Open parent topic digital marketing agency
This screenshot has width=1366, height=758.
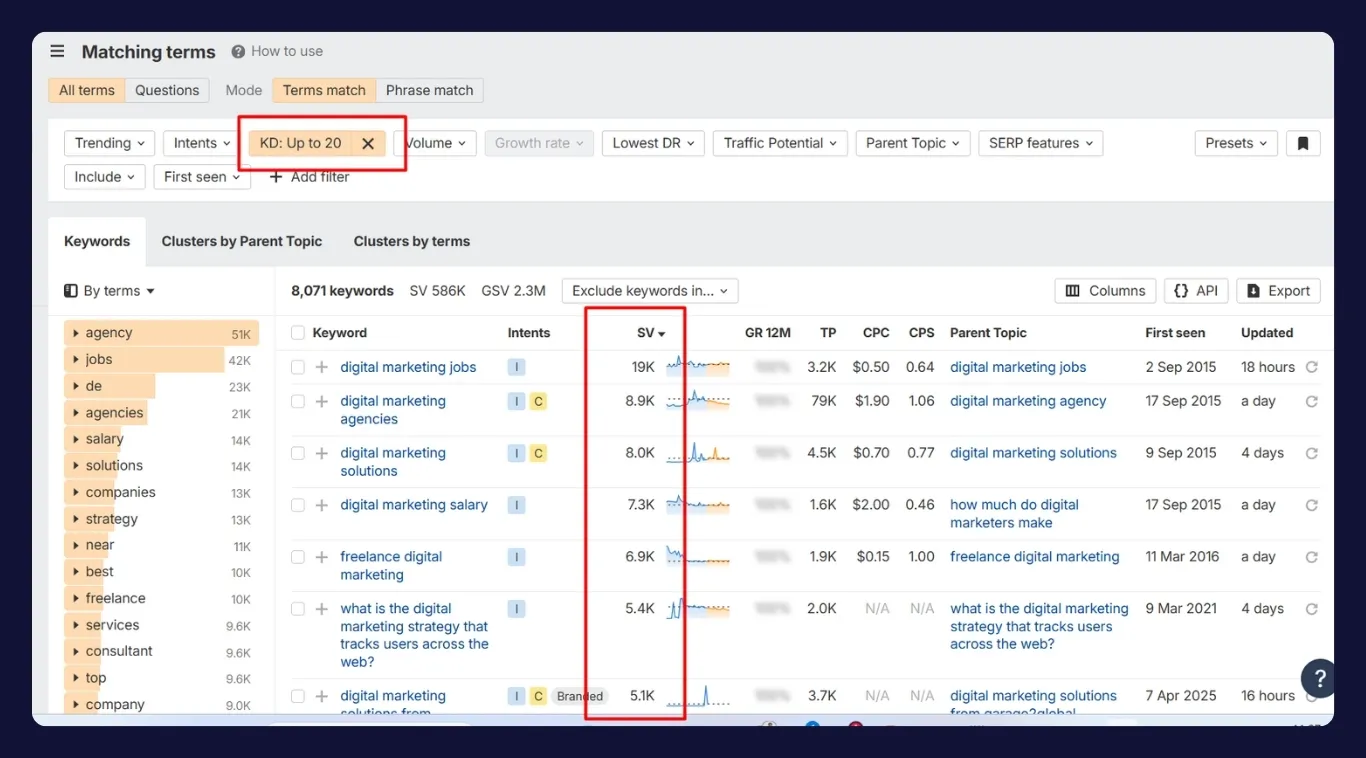1028,401
